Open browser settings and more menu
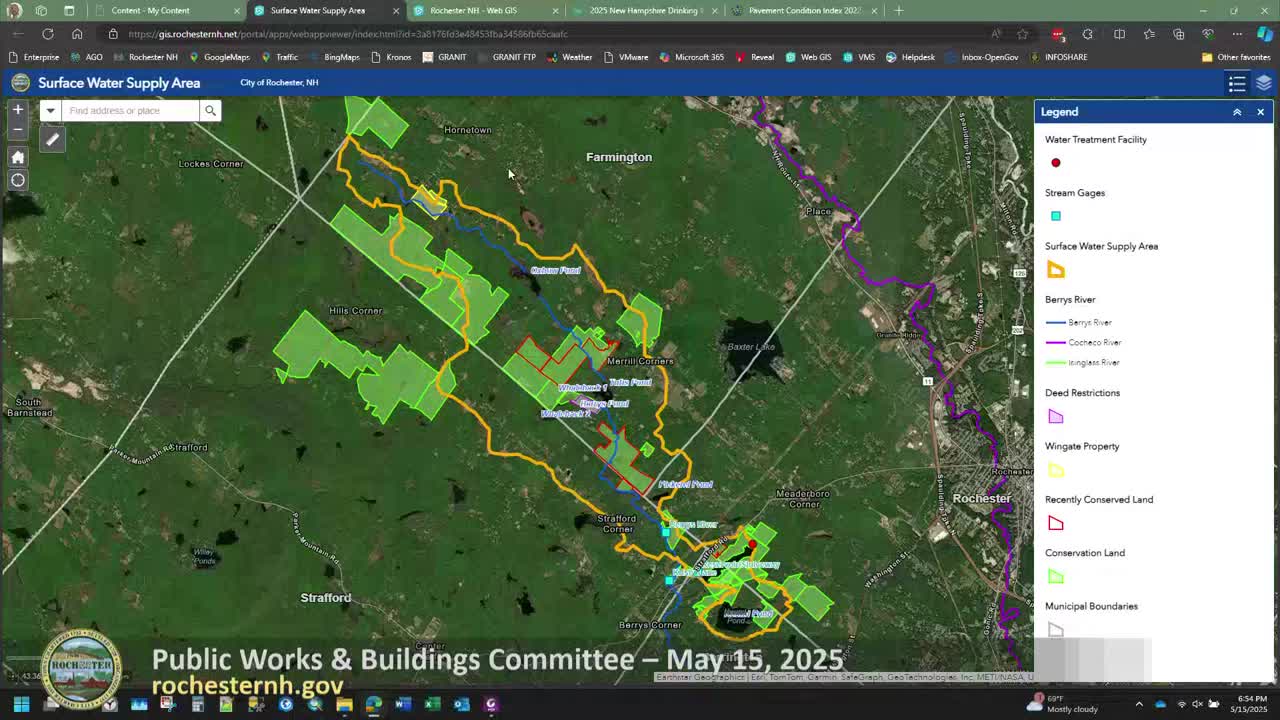 (1237, 34)
